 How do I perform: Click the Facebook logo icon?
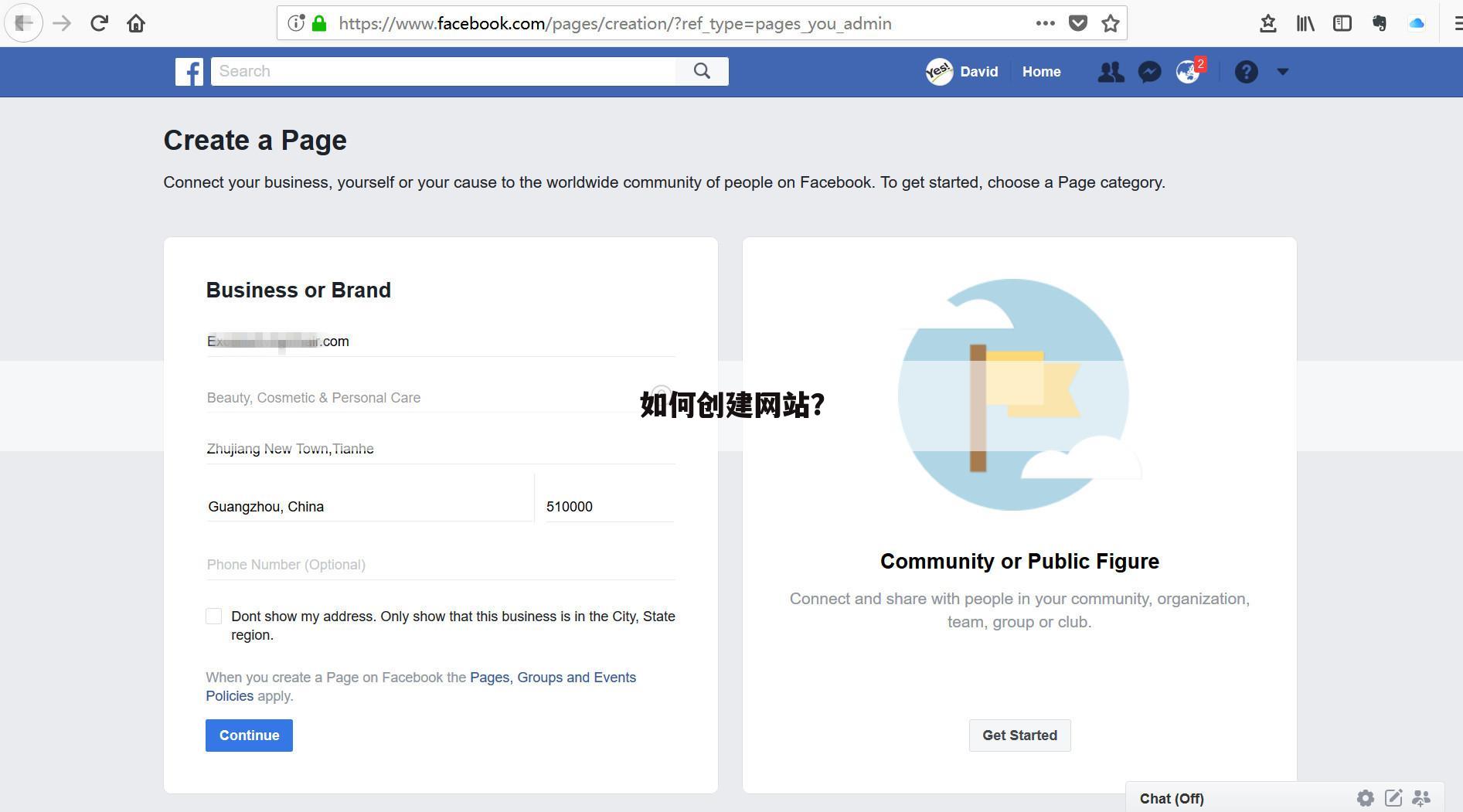(189, 72)
